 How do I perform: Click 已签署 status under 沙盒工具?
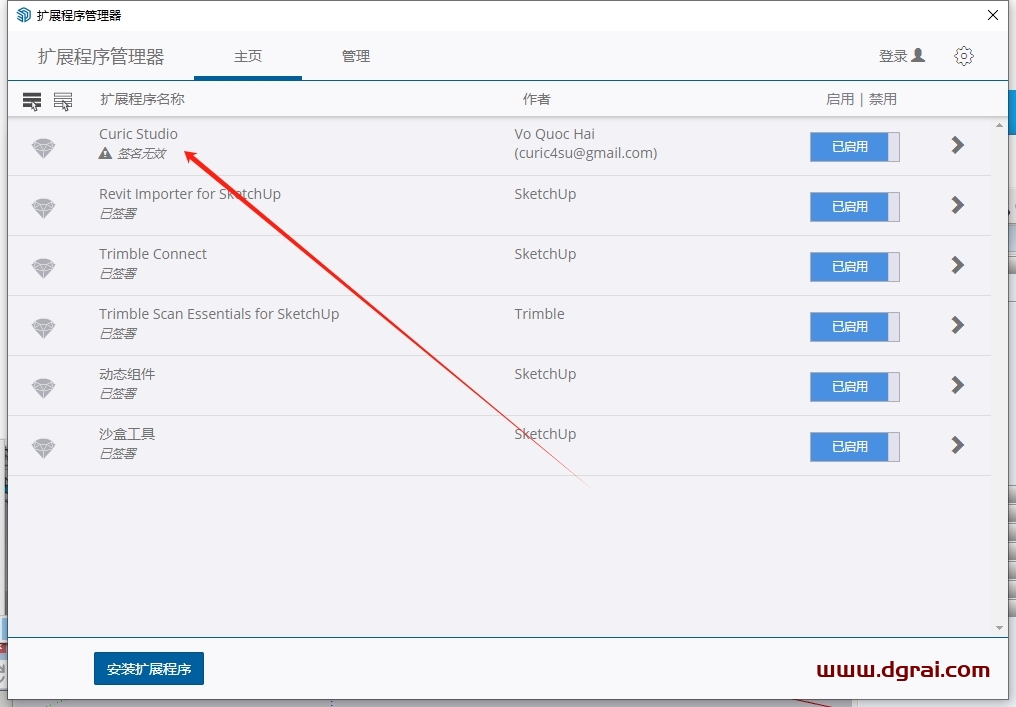[117, 454]
